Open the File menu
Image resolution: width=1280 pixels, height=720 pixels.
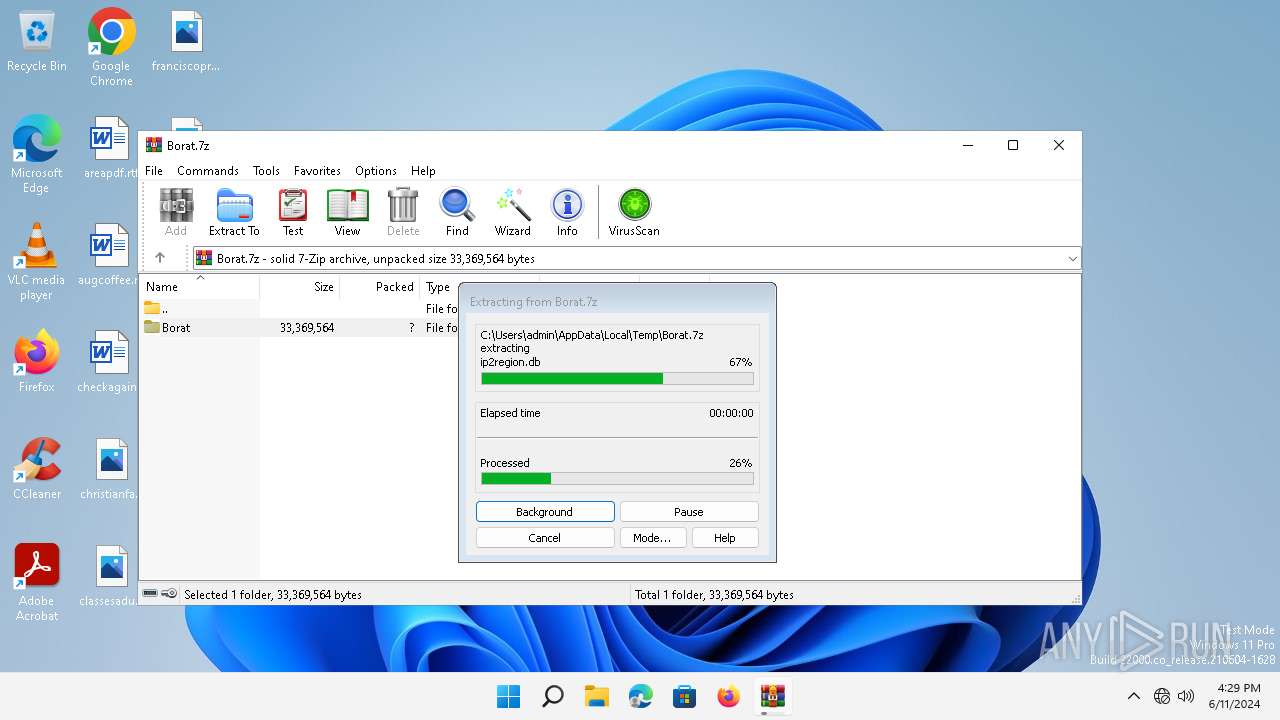point(154,171)
